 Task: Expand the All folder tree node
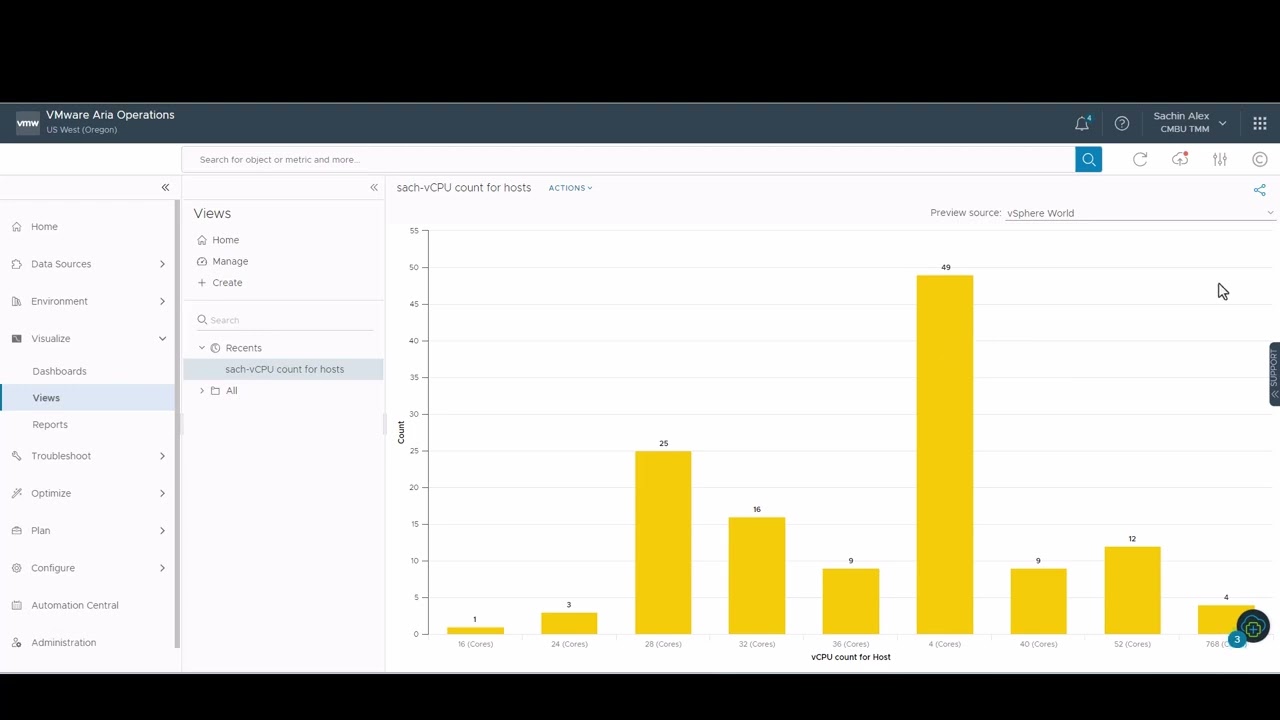202,391
